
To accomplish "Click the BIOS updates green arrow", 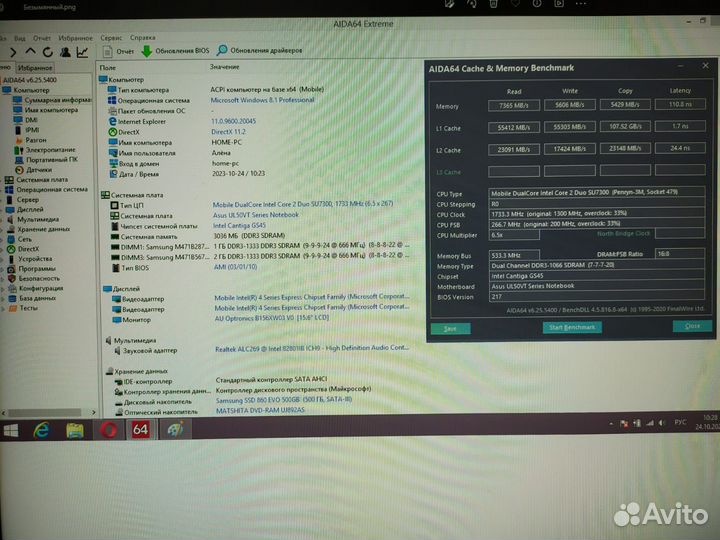I will click(147, 50).
